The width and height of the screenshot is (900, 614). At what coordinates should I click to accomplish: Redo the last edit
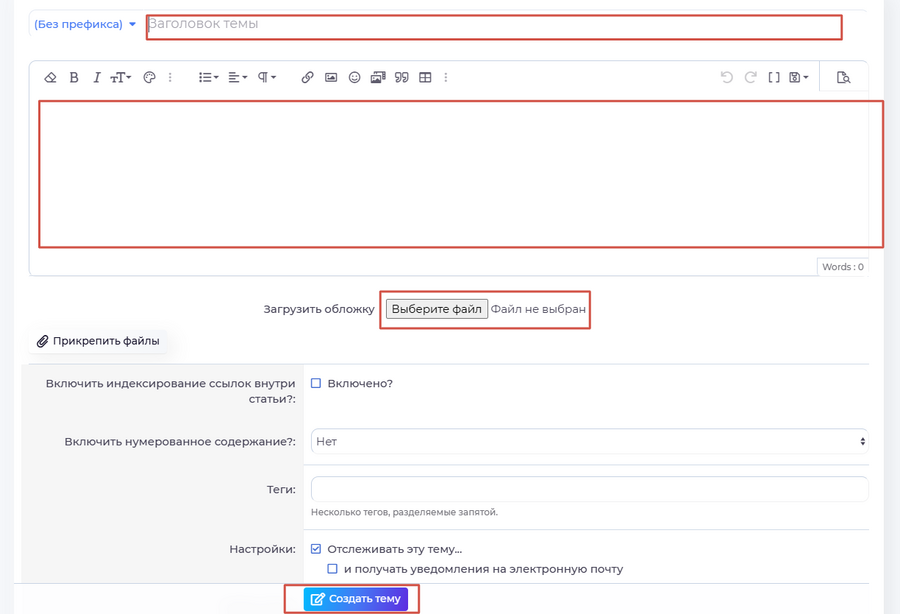click(x=750, y=77)
